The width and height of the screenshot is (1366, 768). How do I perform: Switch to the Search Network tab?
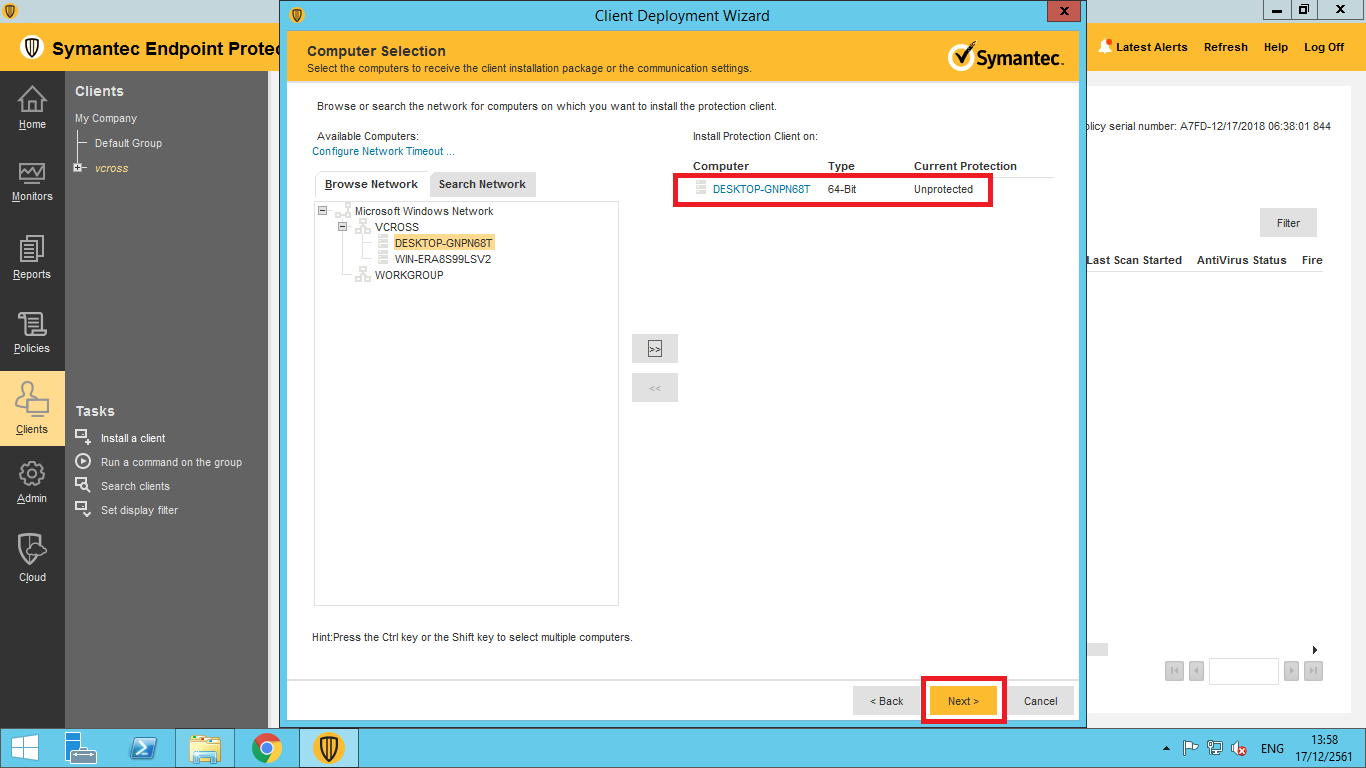tap(482, 184)
